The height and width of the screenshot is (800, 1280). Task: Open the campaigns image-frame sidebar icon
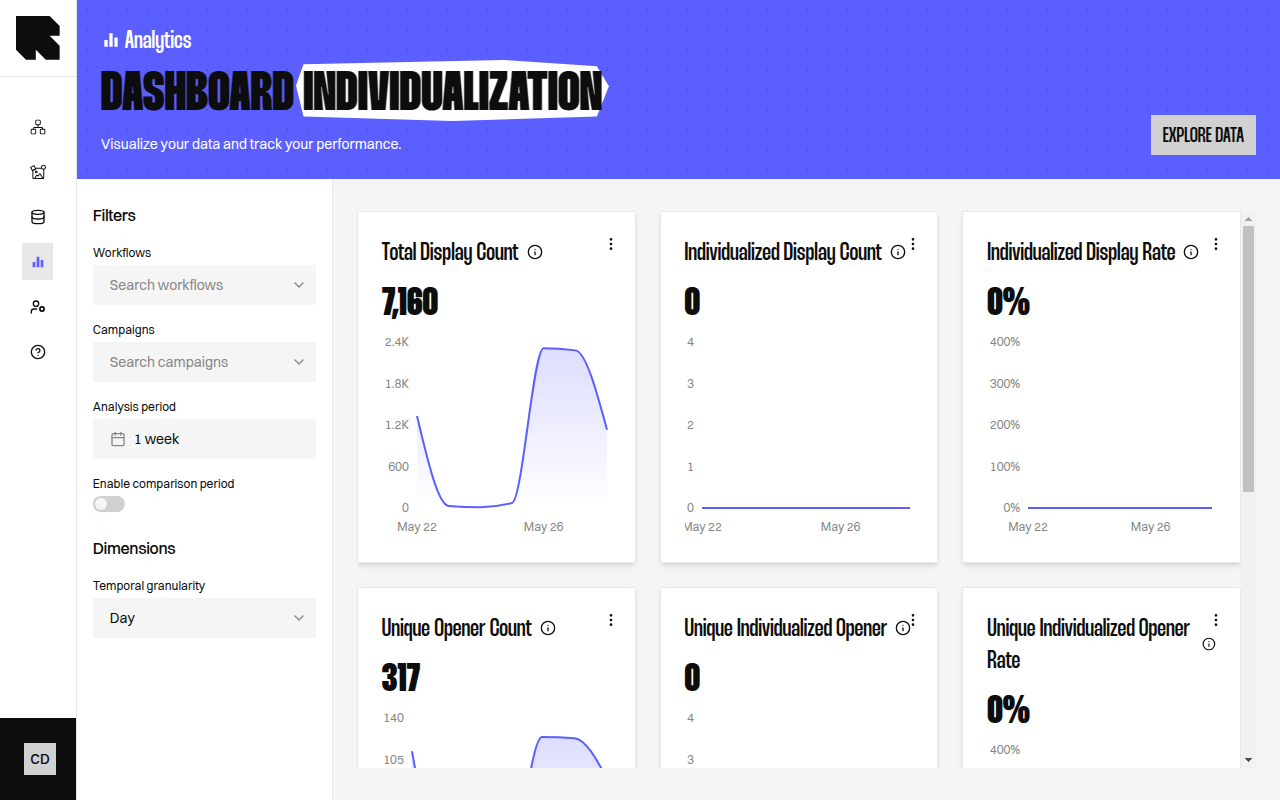point(38,172)
